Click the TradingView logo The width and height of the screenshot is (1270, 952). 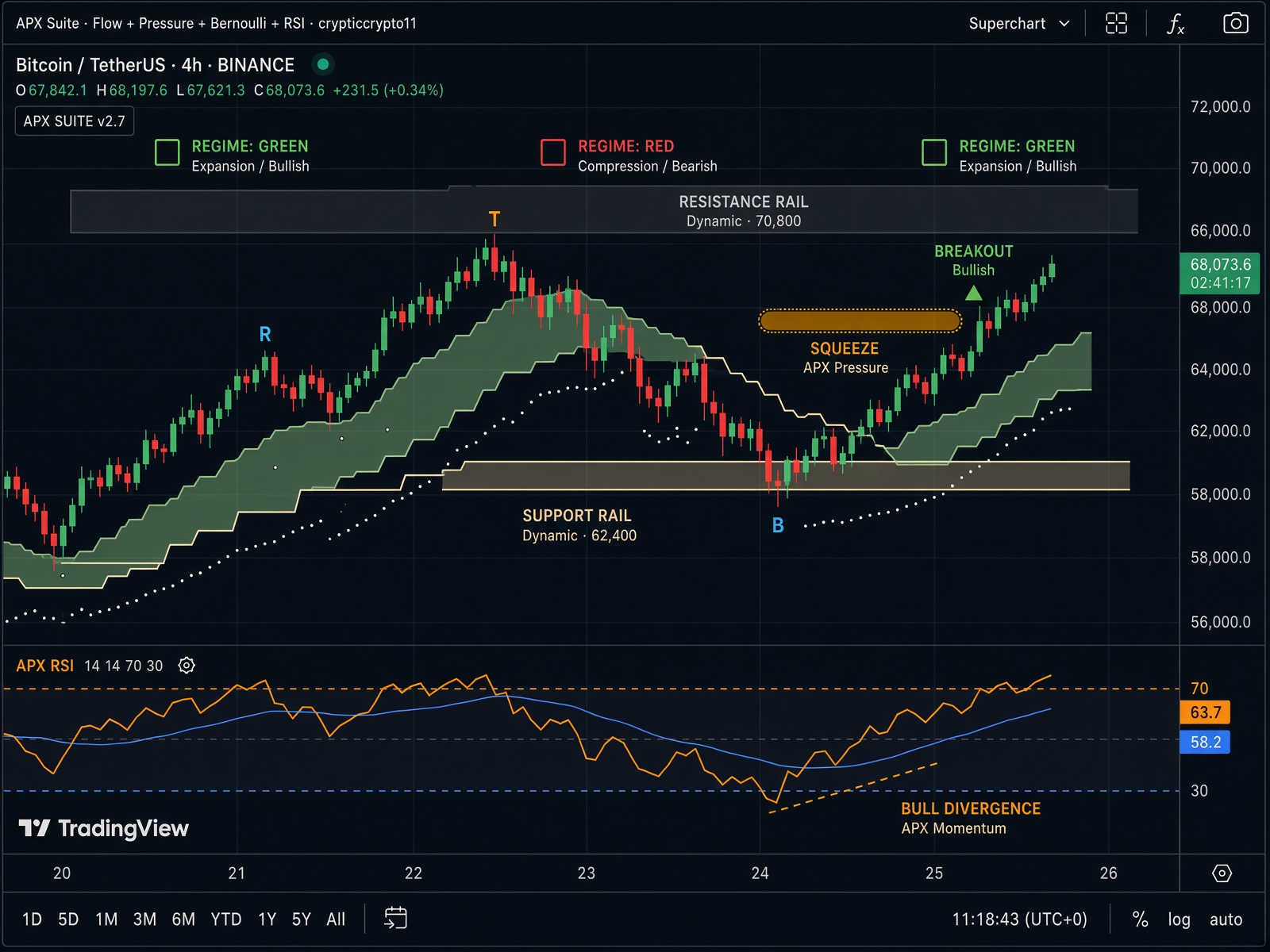(x=103, y=828)
